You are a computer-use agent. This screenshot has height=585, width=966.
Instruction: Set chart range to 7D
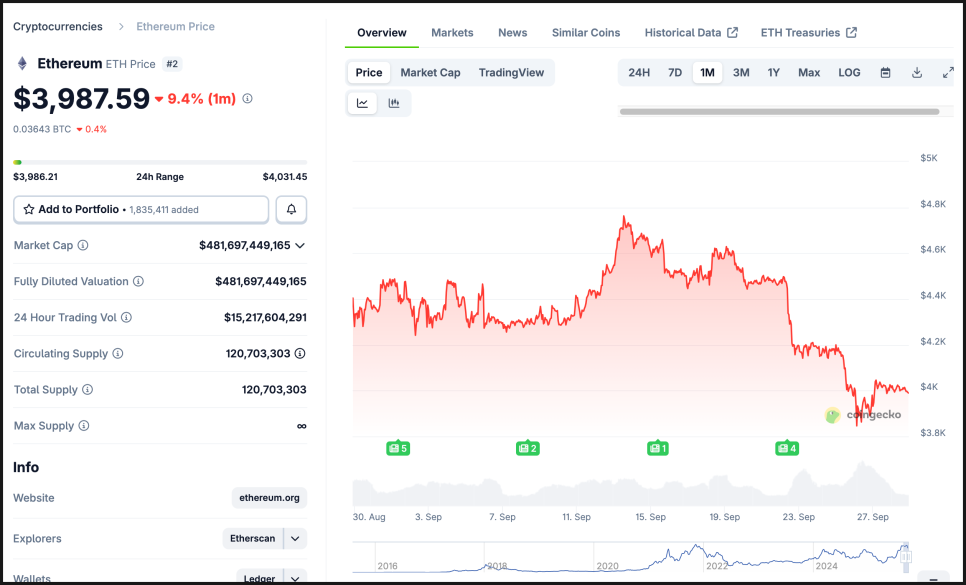tap(675, 73)
